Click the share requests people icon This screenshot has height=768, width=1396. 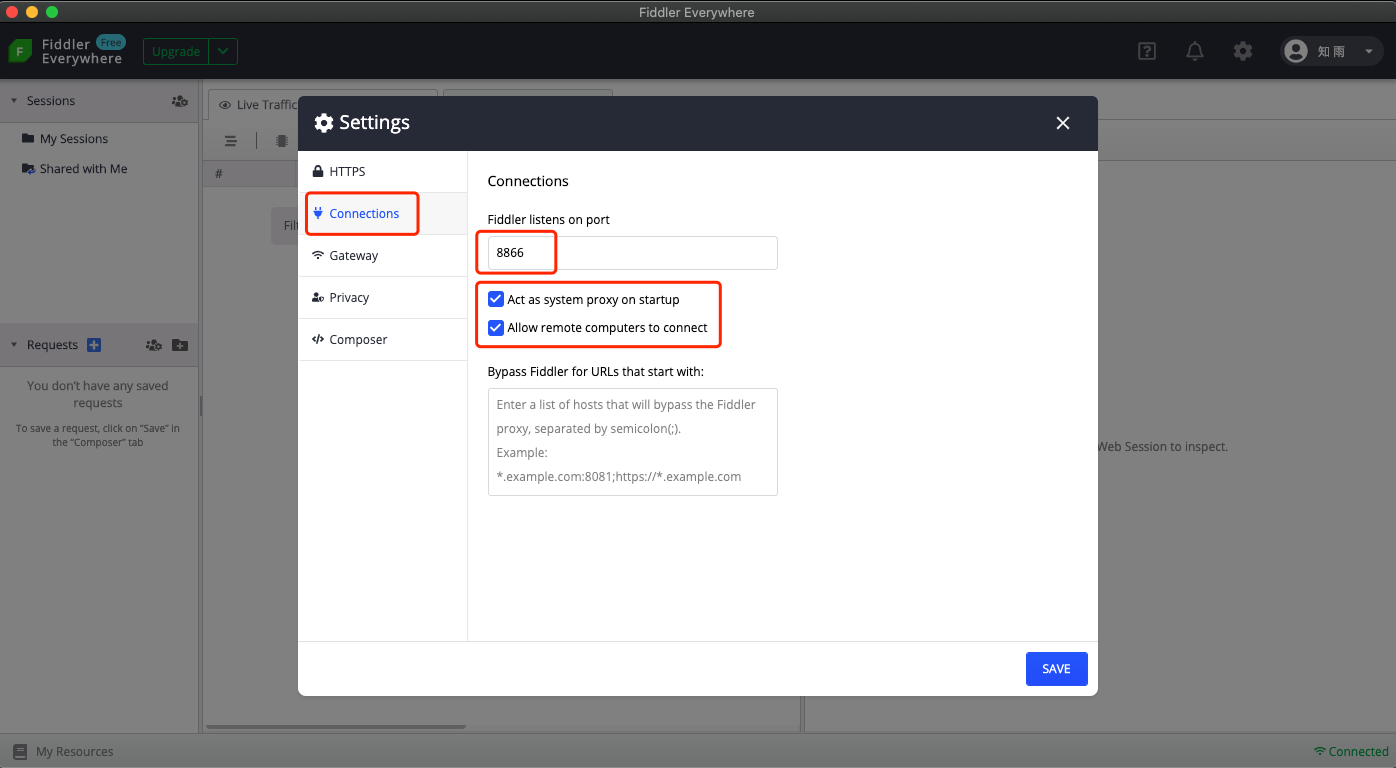coord(154,345)
